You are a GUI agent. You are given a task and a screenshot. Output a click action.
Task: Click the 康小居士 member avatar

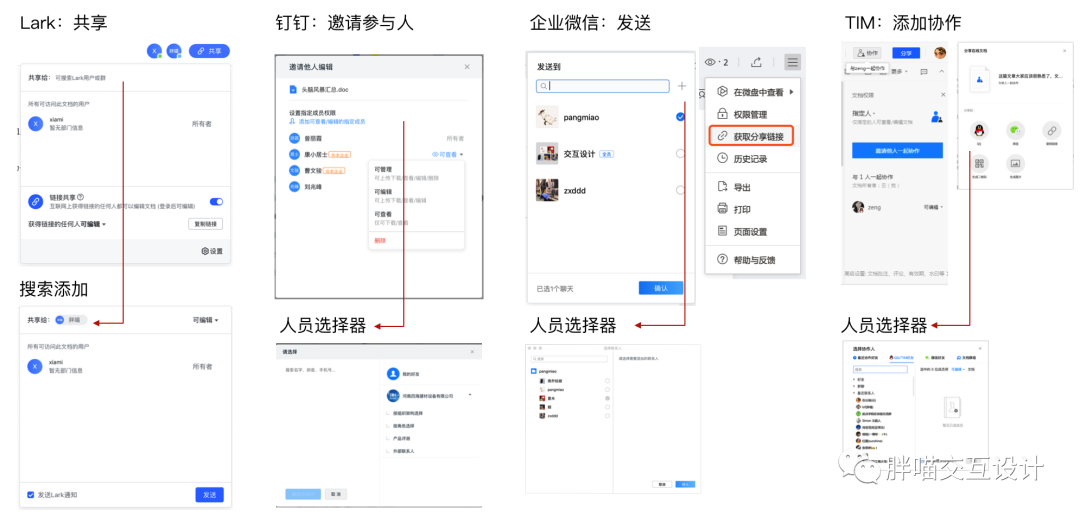(x=295, y=154)
